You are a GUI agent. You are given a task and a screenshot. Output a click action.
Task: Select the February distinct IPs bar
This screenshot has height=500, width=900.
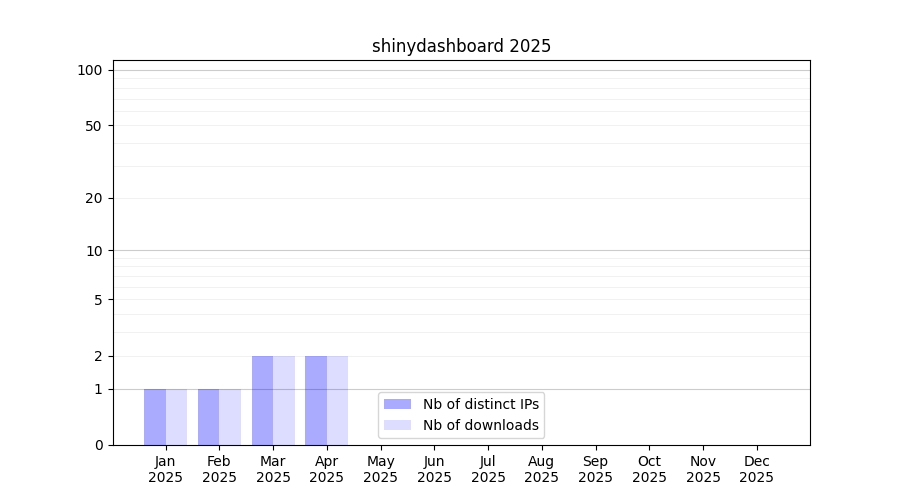tap(208, 417)
